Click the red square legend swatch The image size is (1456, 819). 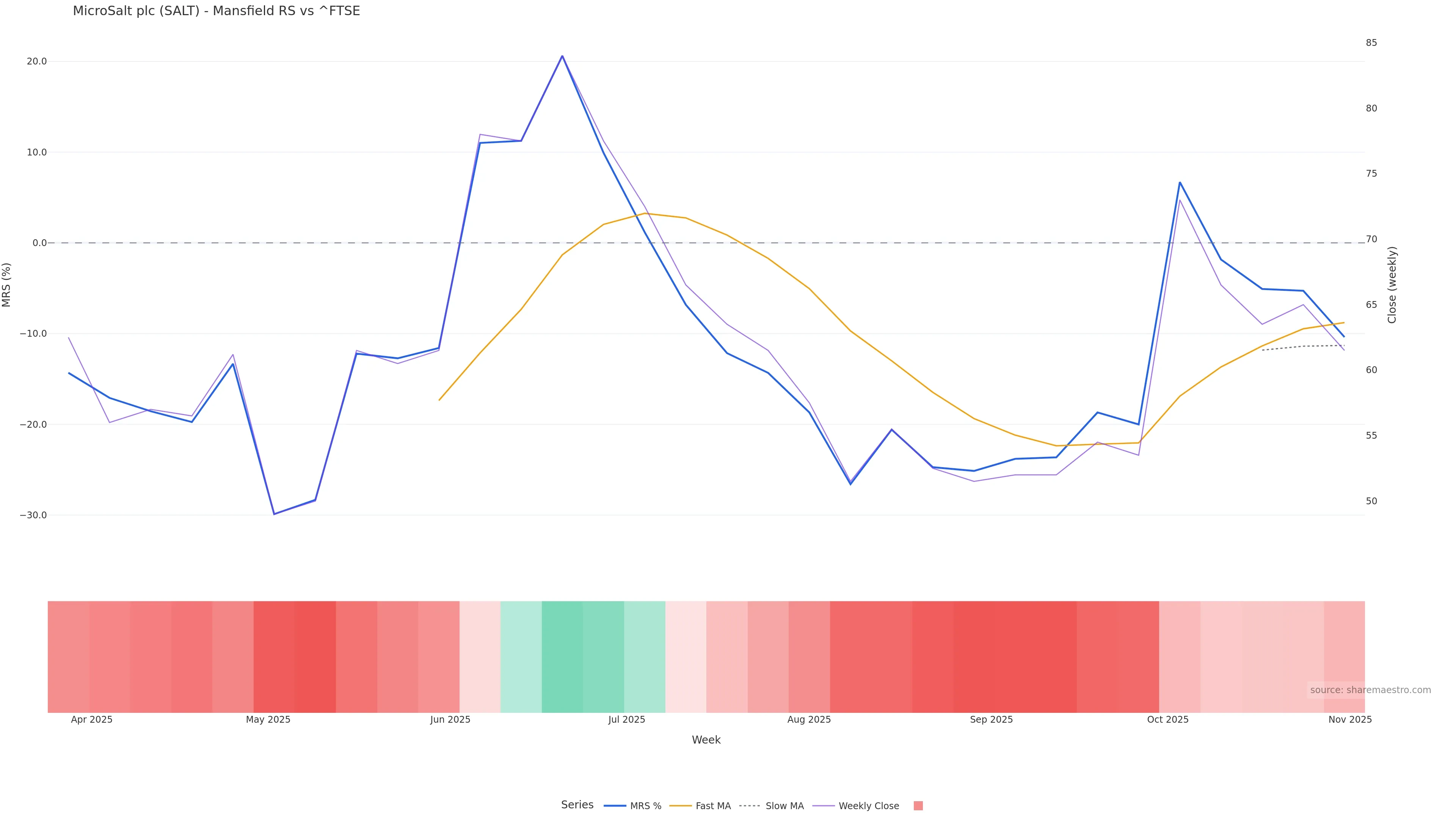pos(918,806)
